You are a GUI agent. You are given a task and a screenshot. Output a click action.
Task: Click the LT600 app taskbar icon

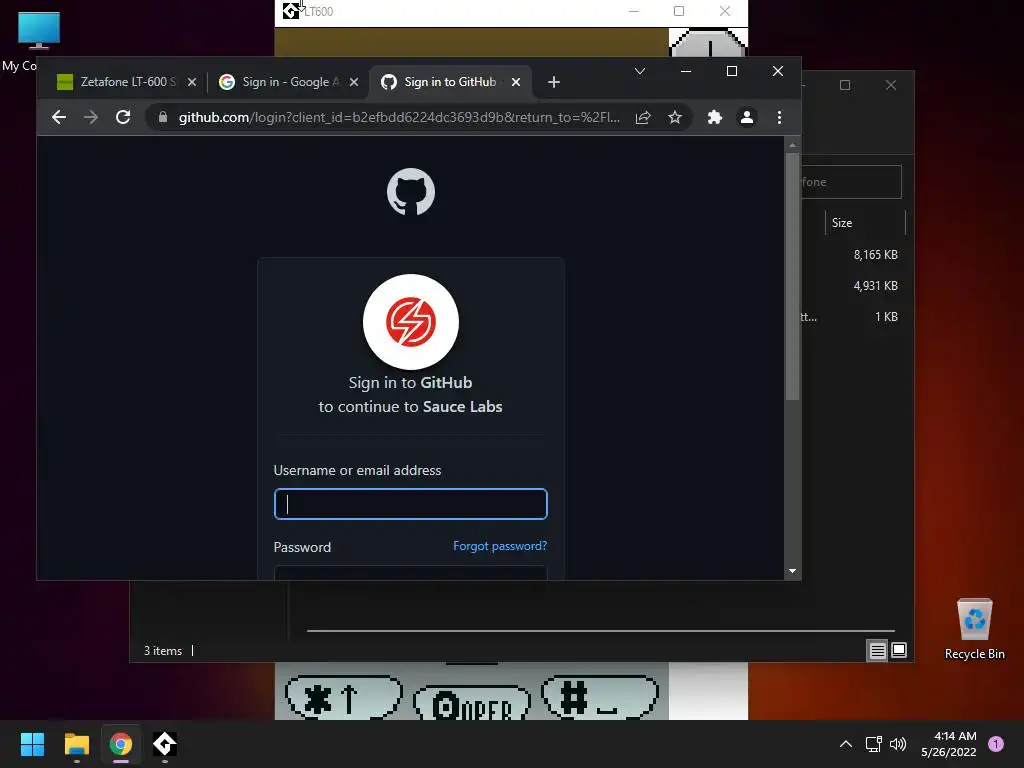[x=165, y=744]
